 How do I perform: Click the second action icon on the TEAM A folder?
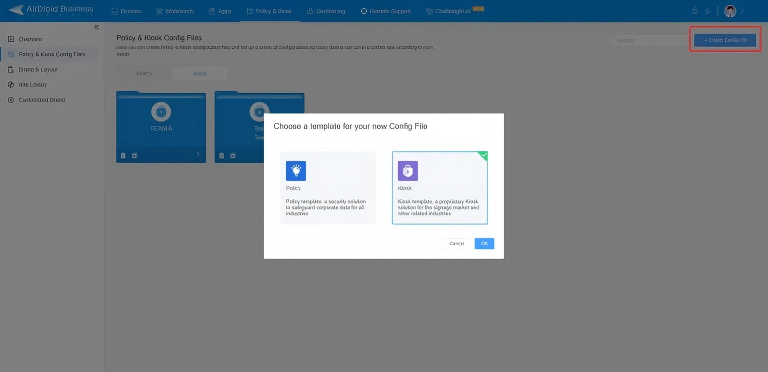[134, 155]
